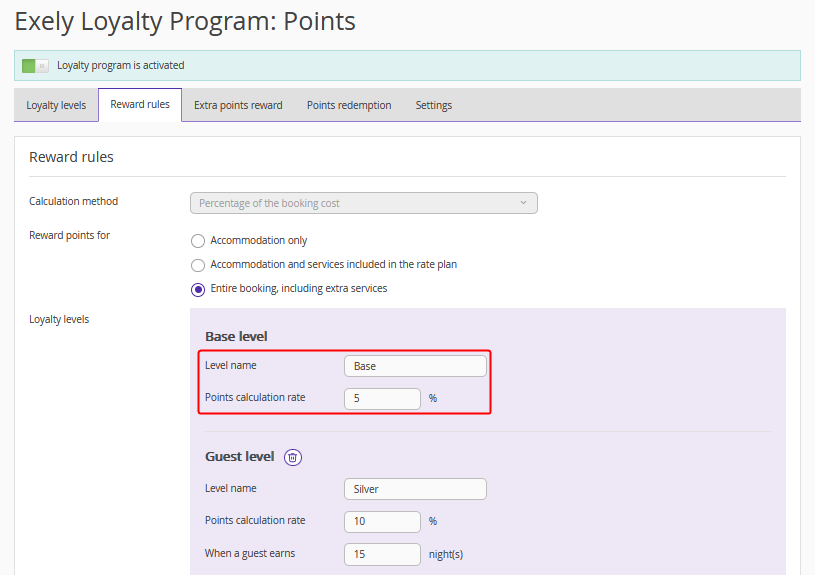Toggle the Loyalty program activation switch
The image size is (815, 575).
(x=35, y=66)
